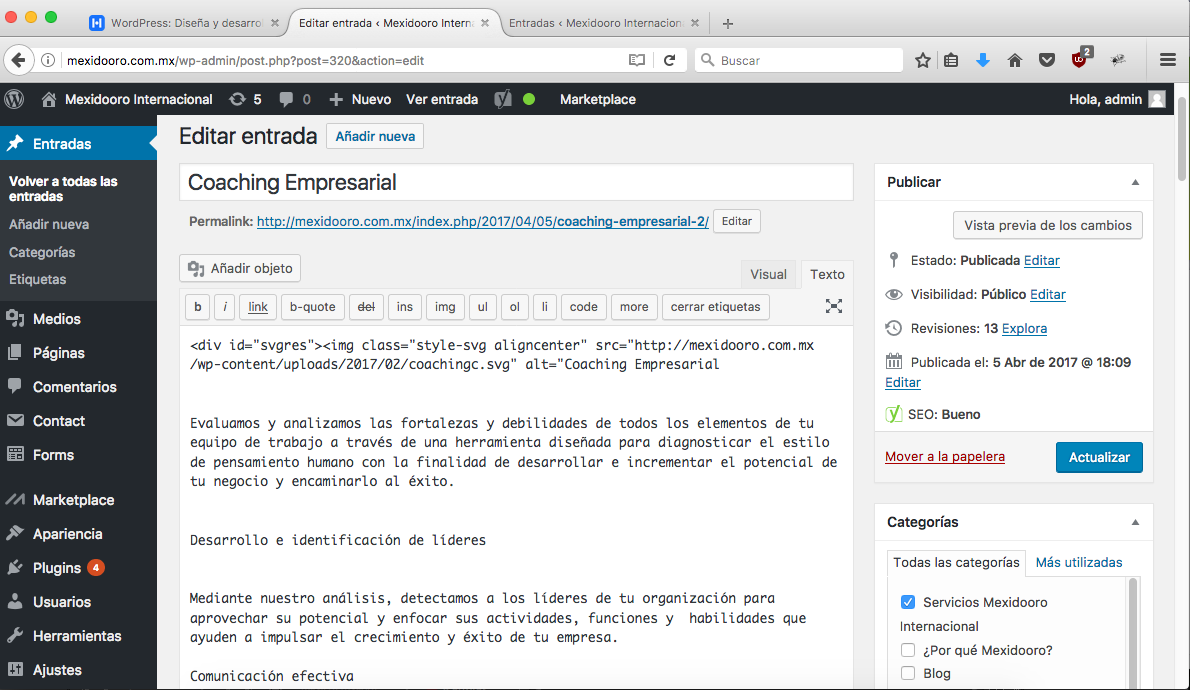Click Editar button next to permalink
The image size is (1190, 690).
(x=736, y=222)
